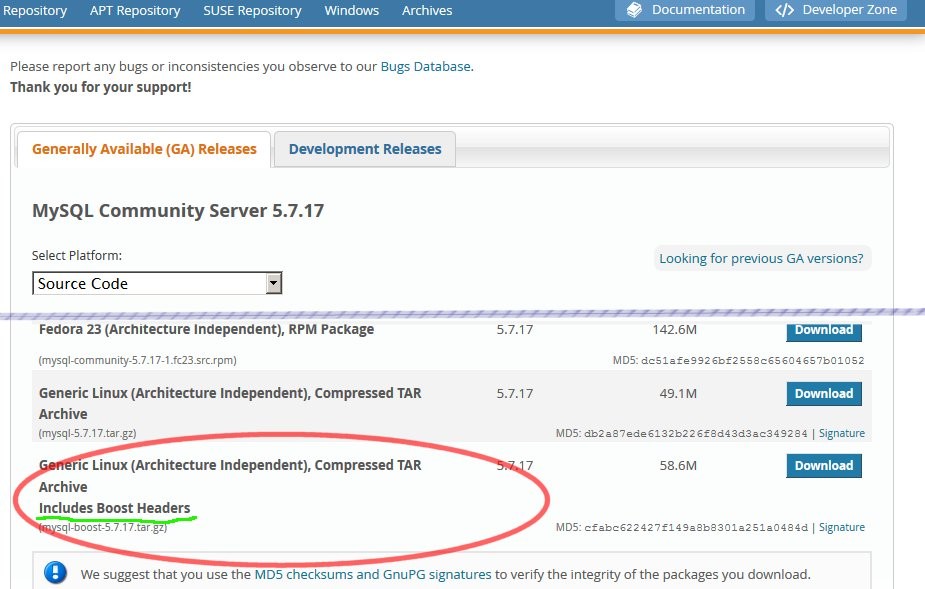925x589 pixels.
Task: Click filename mysql-community-5.7.17-1.fc23.src.rpm
Action: coord(137,360)
